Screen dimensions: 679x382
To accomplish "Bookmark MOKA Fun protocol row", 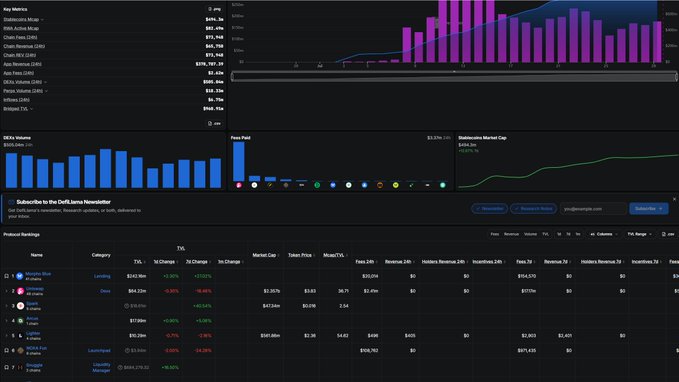I will click(x=6, y=350).
